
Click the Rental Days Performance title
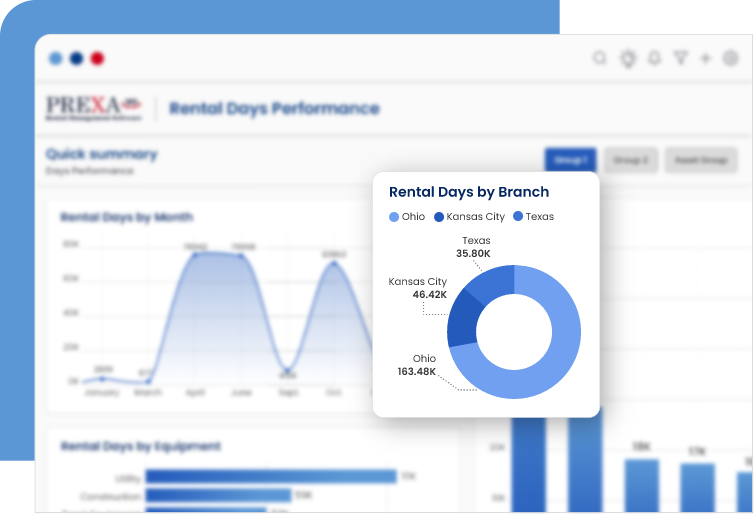pos(274,108)
